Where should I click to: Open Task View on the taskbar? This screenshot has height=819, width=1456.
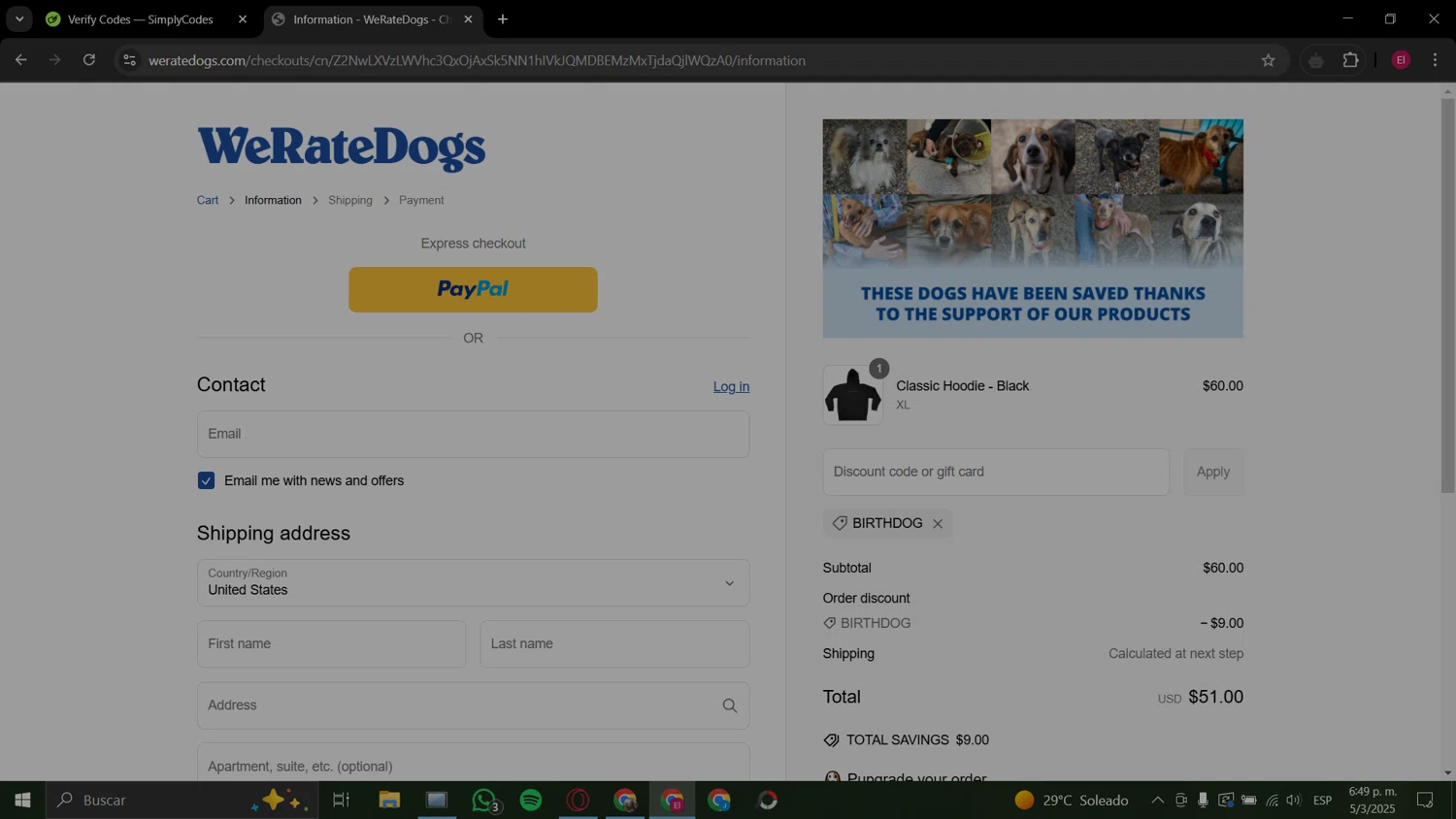click(341, 801)
